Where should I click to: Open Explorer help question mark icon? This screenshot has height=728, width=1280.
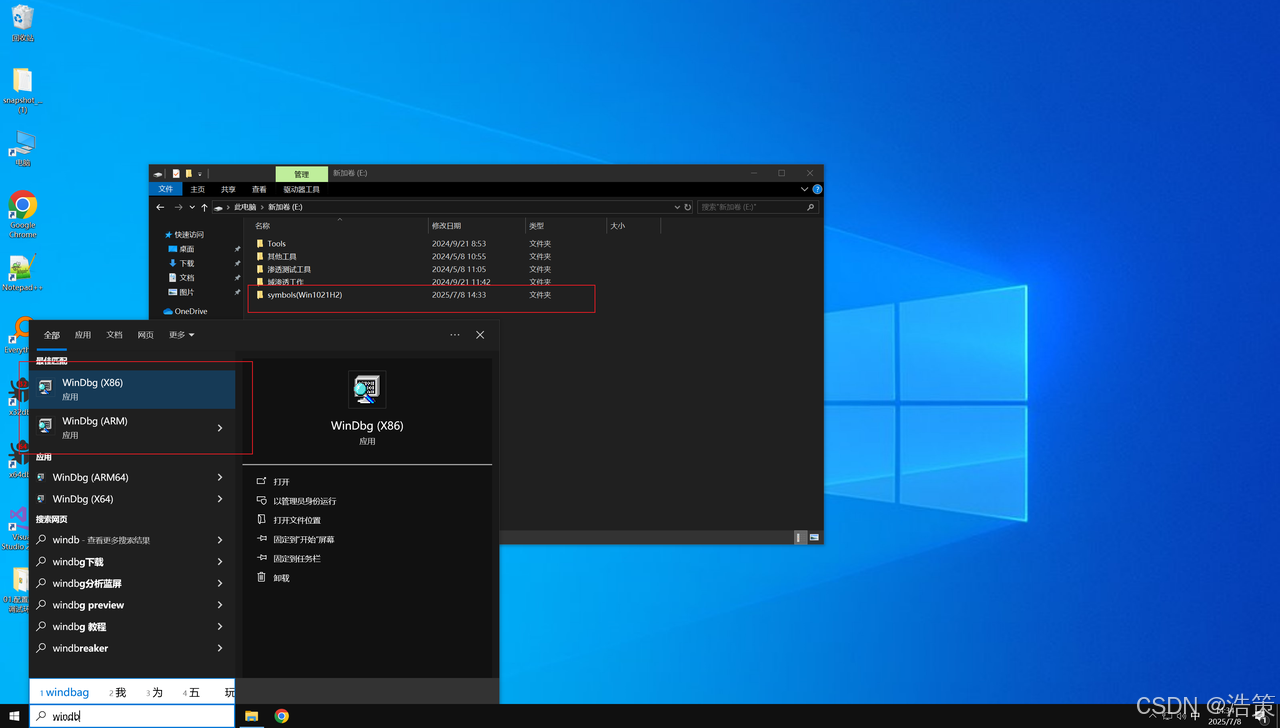click(817, 189)
